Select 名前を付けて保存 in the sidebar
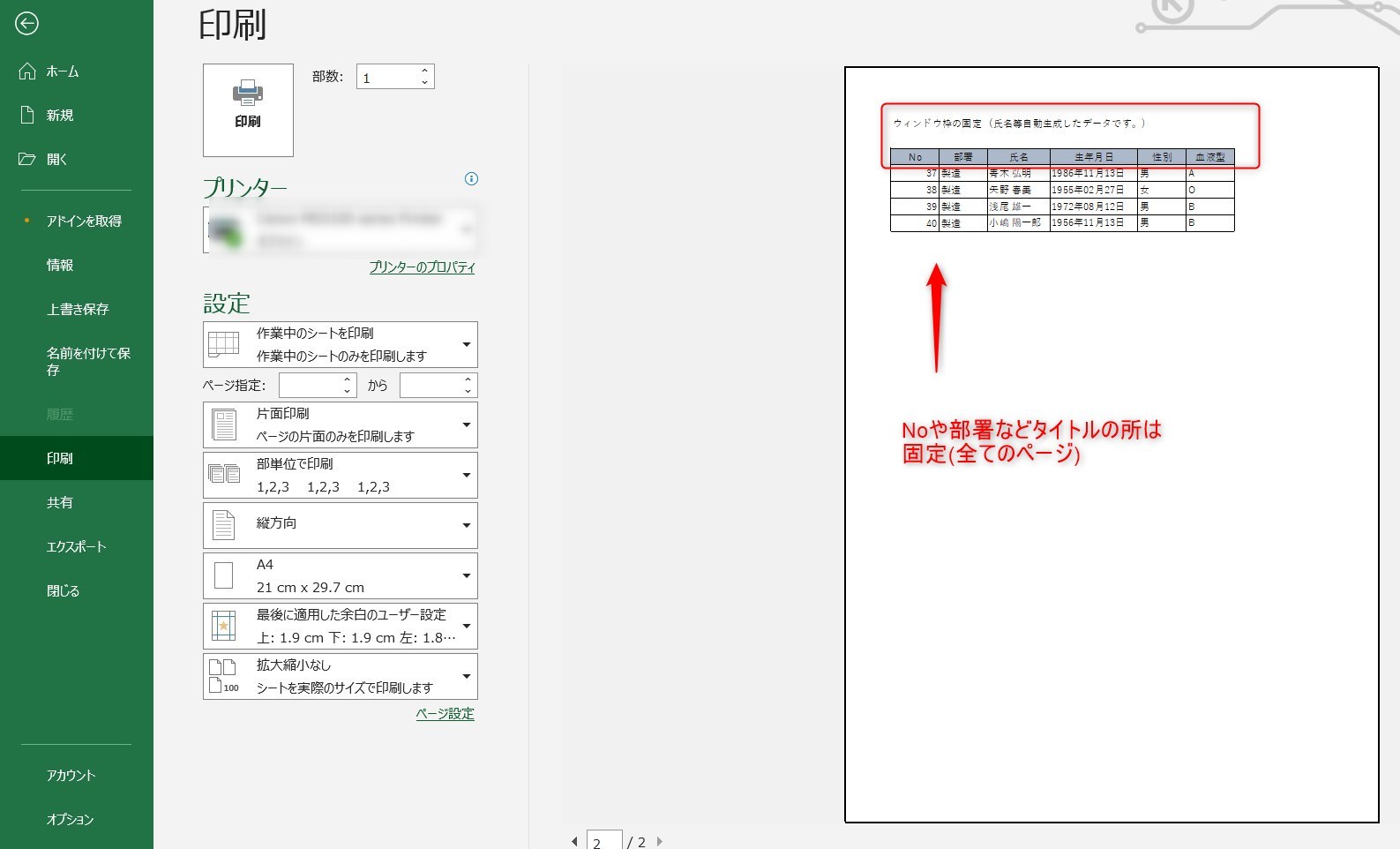 point(88,362)
